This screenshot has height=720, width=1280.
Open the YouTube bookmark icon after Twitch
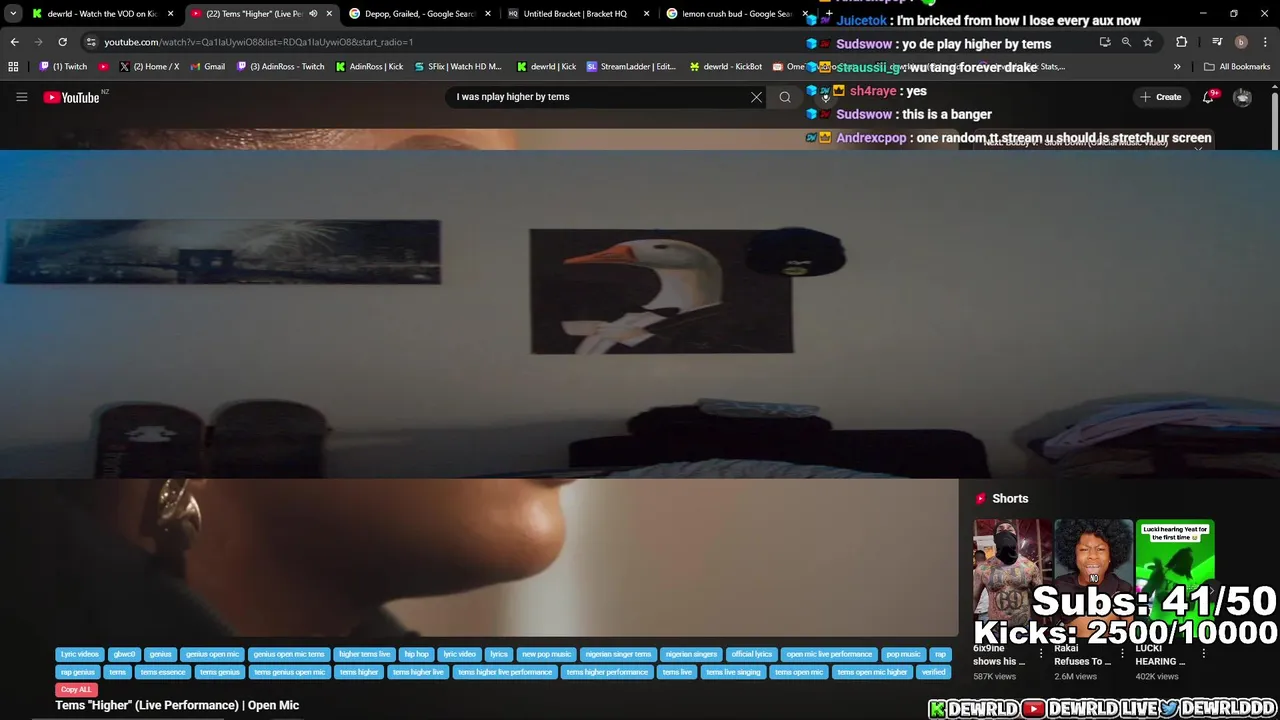[103, 67]
